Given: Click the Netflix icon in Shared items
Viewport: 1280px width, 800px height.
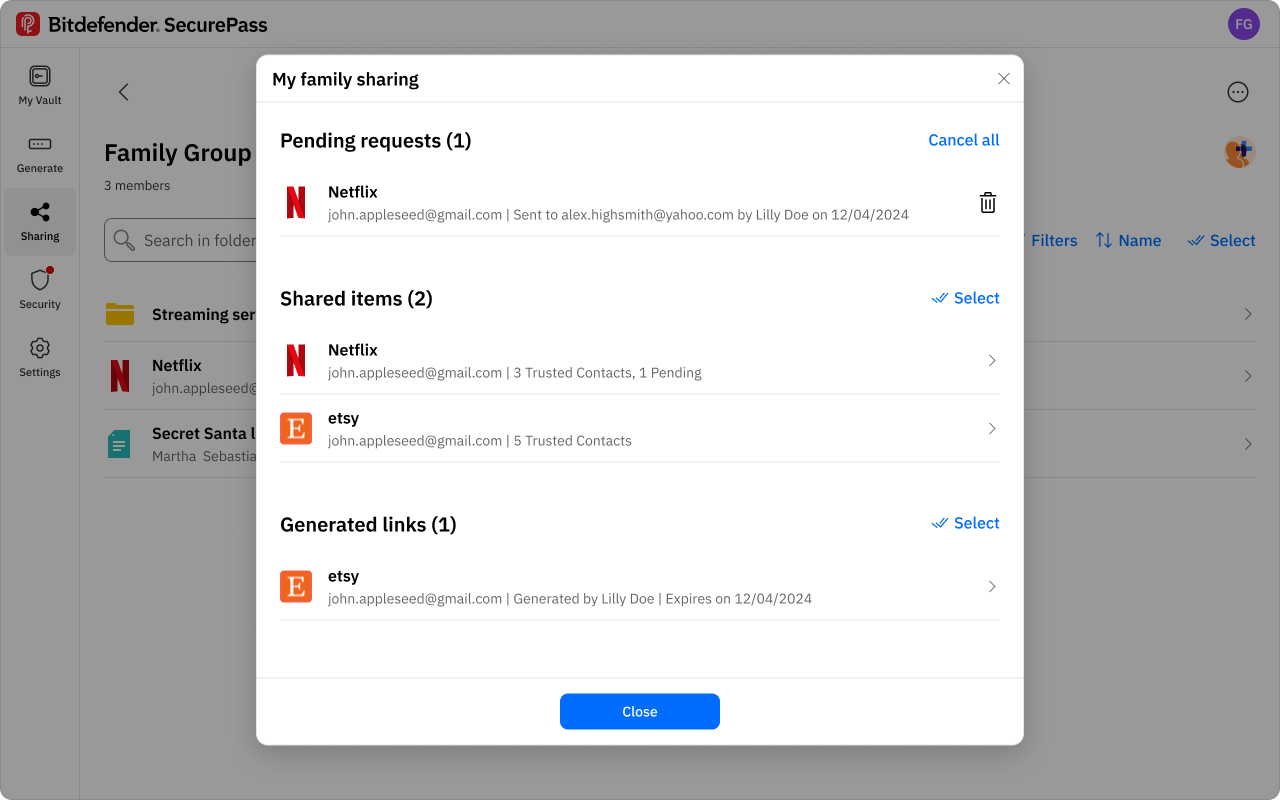Looking at the screenshot, I should click(x=296, y=361).
